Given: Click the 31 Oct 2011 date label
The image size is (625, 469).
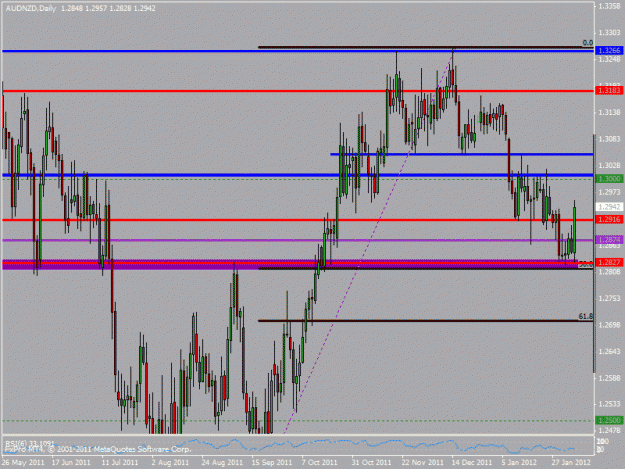Looking at the screenshot, I should (371, 463).
